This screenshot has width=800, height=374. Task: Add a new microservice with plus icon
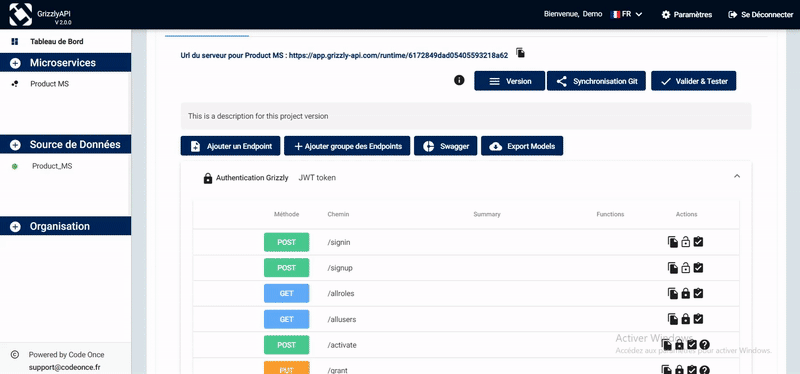15,63
